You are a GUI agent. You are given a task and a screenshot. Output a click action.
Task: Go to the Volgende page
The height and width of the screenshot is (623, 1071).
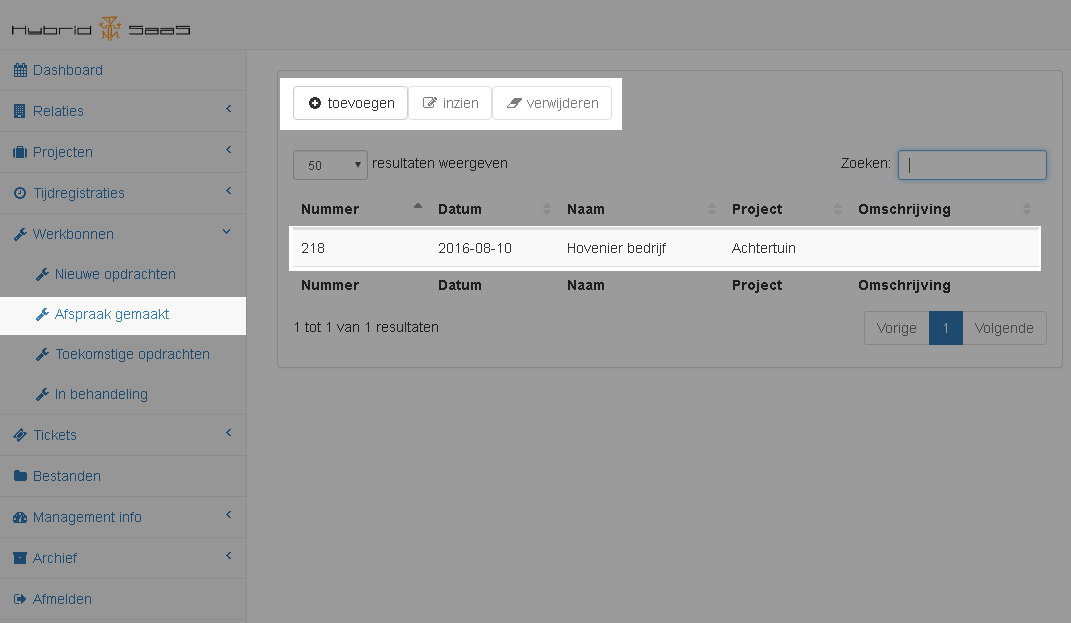point(1004,328)
